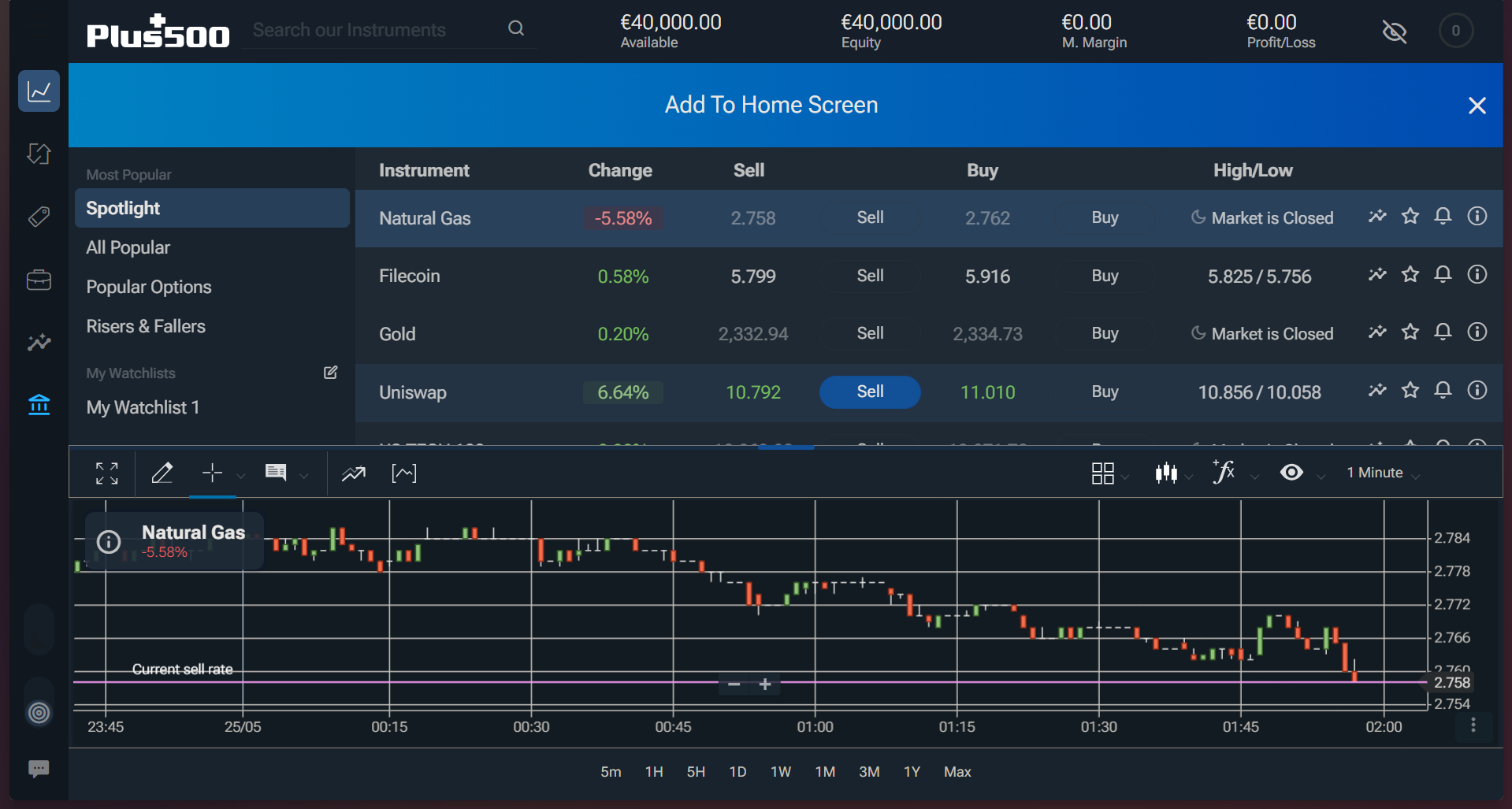Open the bank funds icon in sidebar

click(x=39, y=405)
